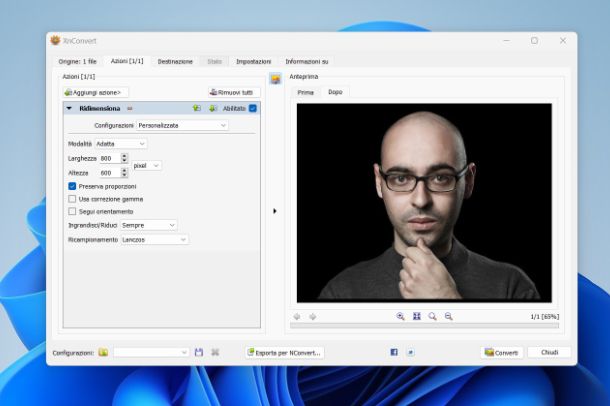Zoom out of the preview
This screenshot has height=406, width=610.
tap(449, 317)
